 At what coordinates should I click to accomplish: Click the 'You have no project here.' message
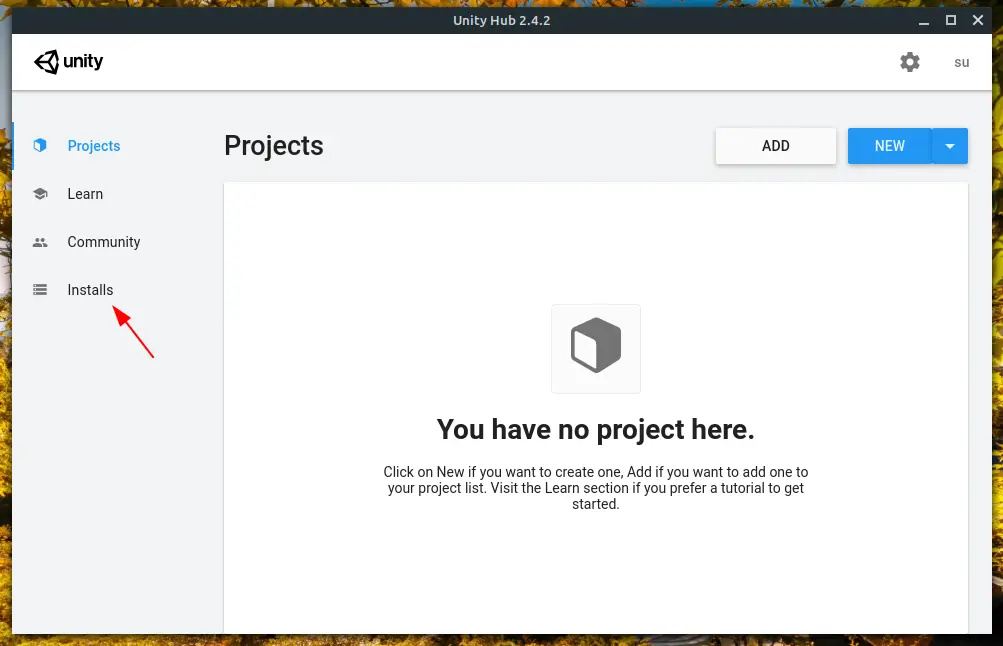596,429
